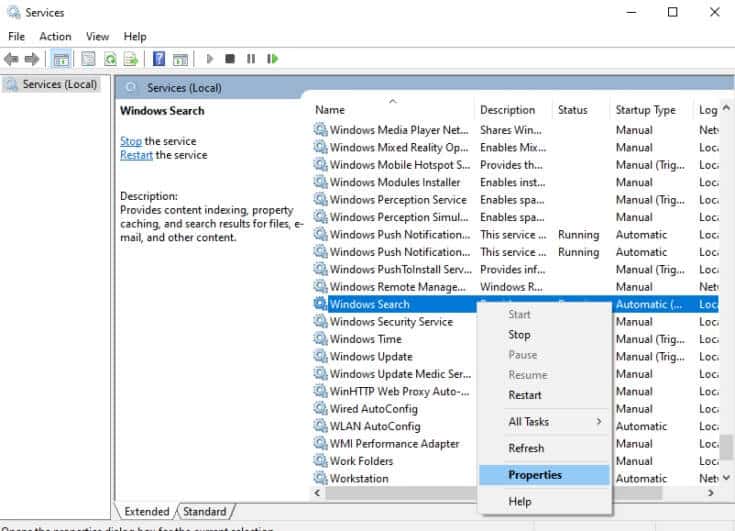This screenshot has height=531, width=735.
Task: Open the File menu
Action: pos(16,37)
